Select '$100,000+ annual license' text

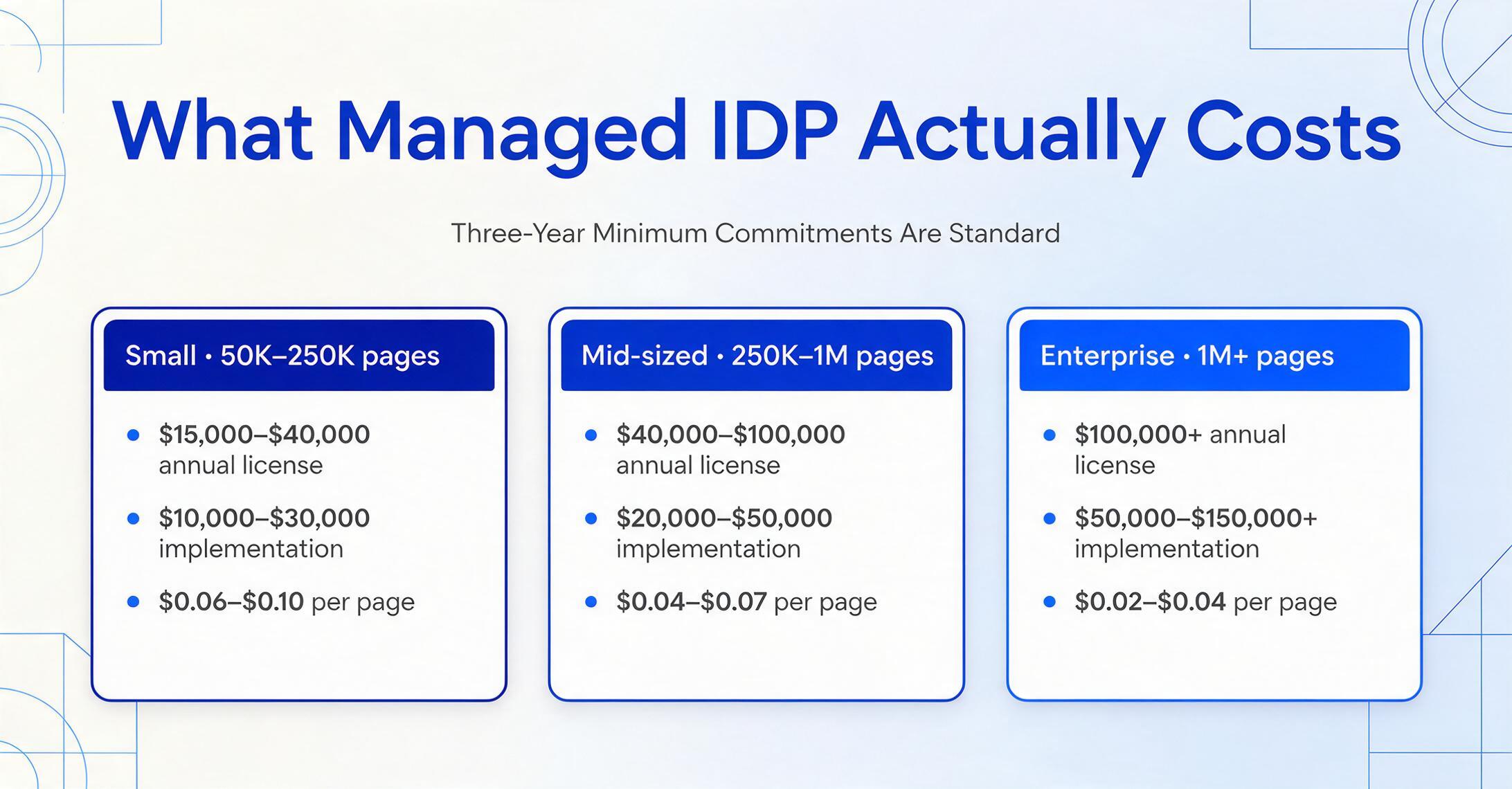(1180, 450)
